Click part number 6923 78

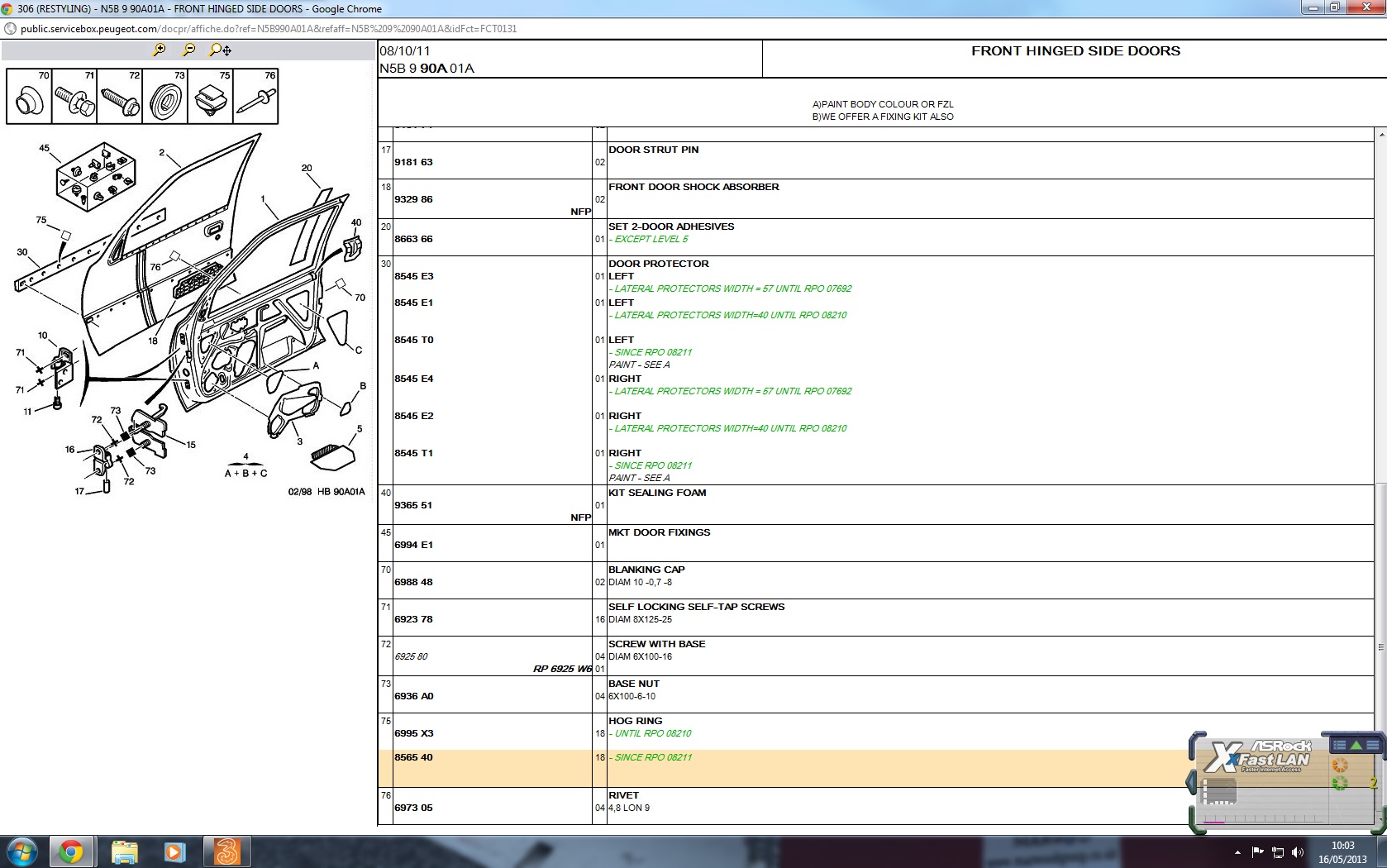(x=413, y=619)
